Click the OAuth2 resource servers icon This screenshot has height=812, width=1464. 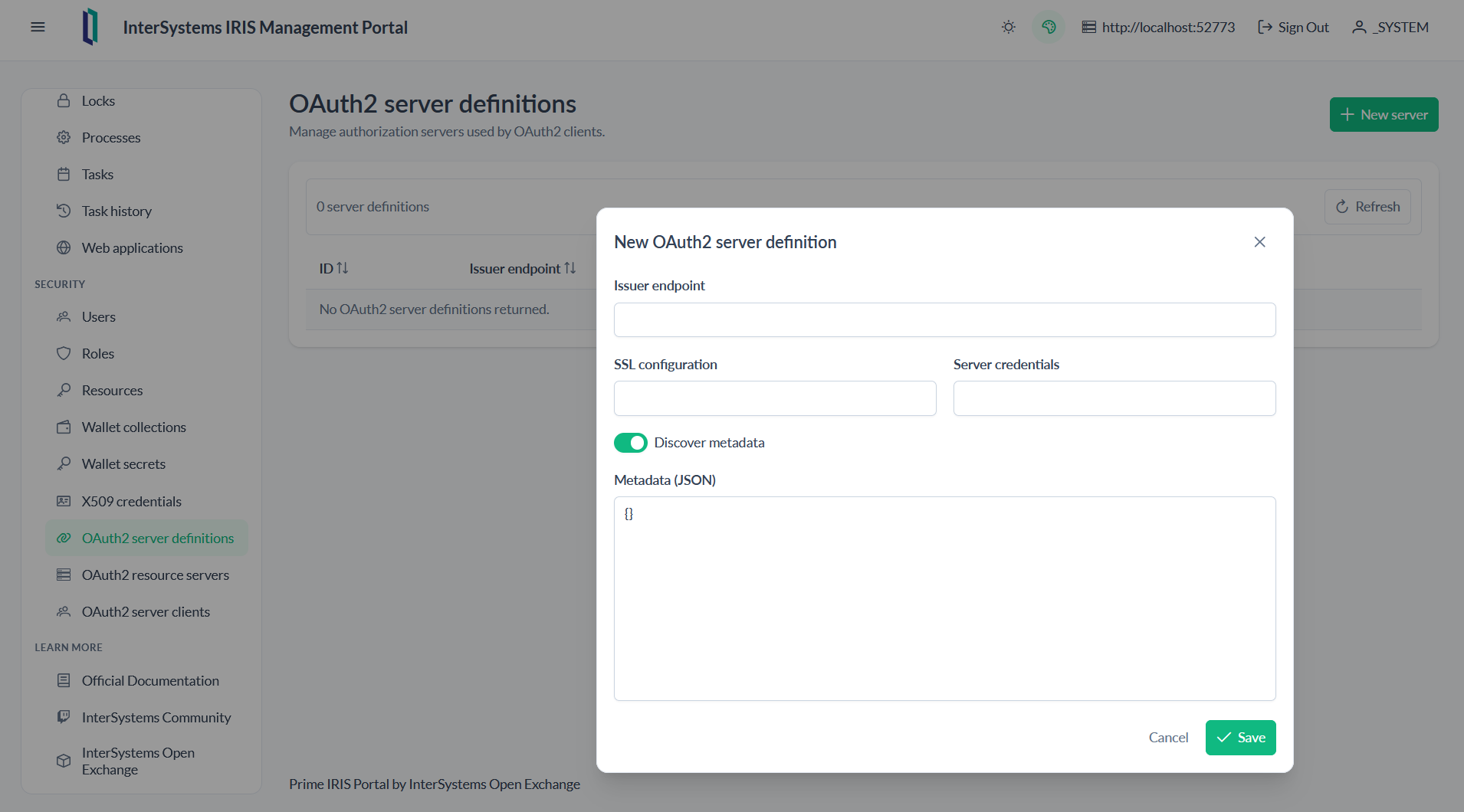pos(64,575)
